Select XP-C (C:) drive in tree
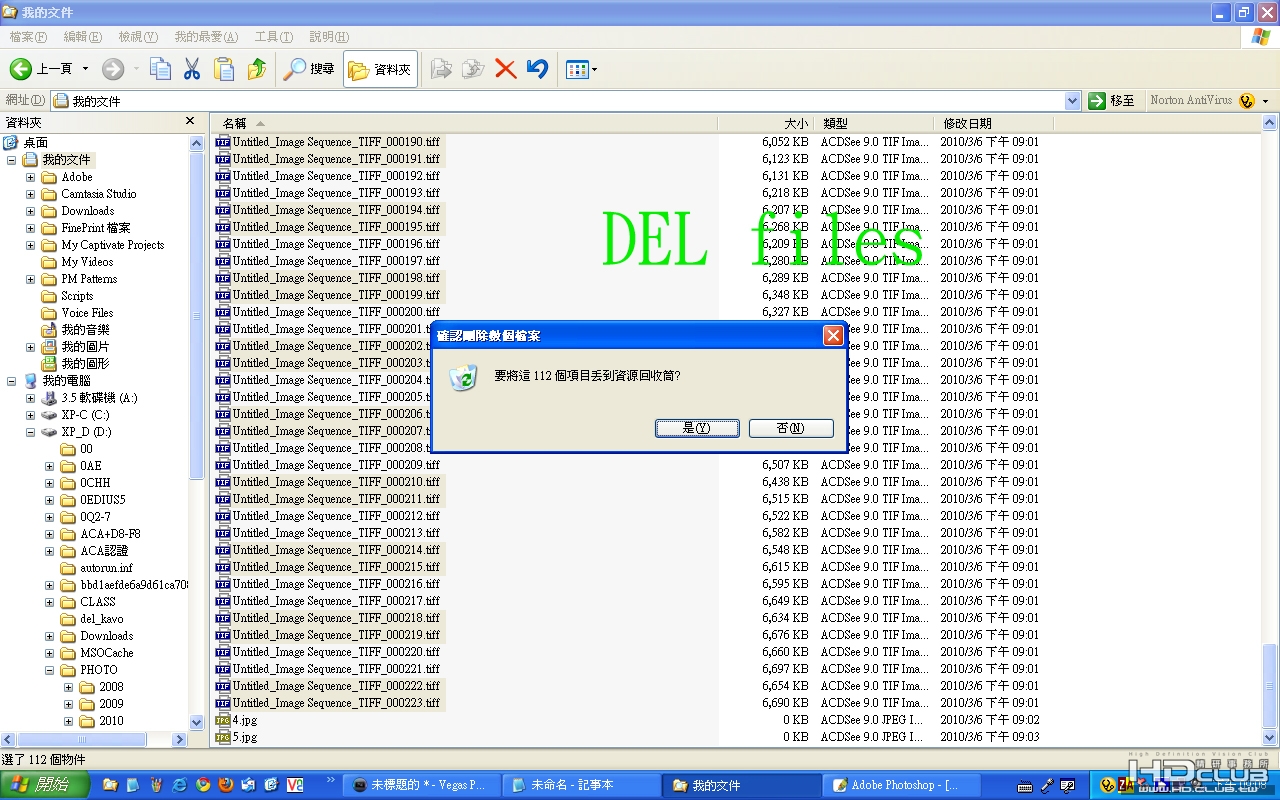 85,415
